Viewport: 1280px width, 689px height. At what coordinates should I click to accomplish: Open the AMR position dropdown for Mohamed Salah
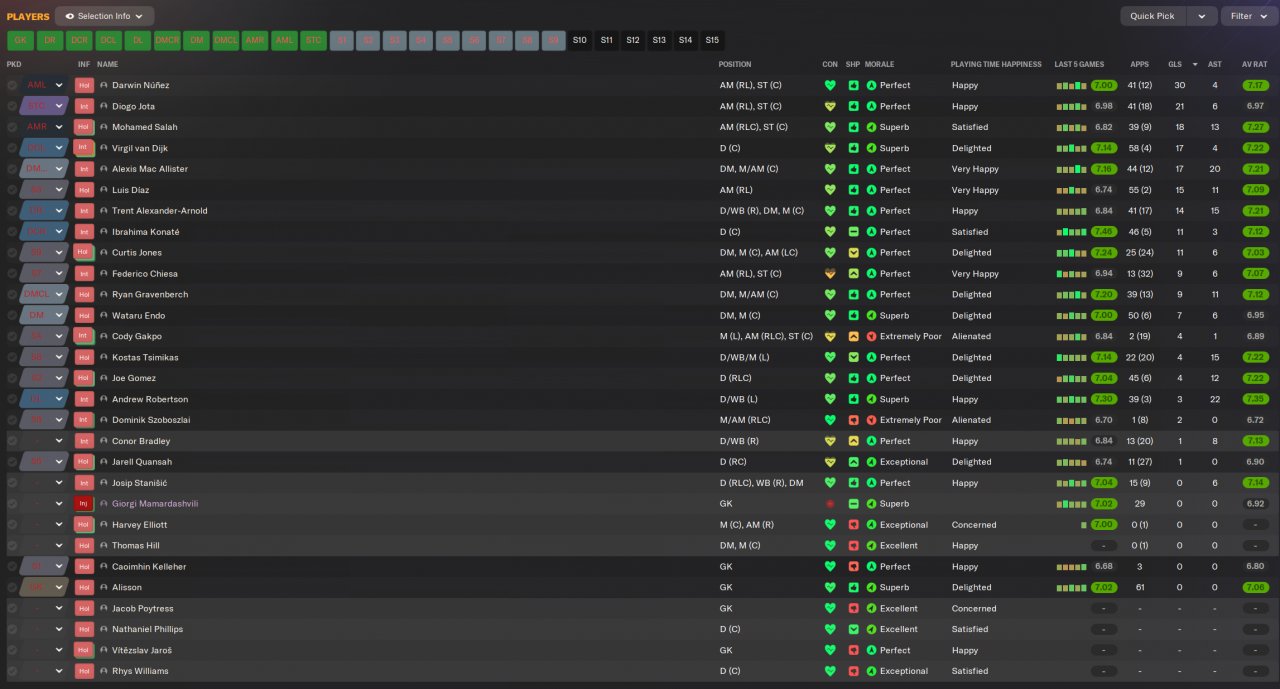pyautogui.click(x=44, y=127)
